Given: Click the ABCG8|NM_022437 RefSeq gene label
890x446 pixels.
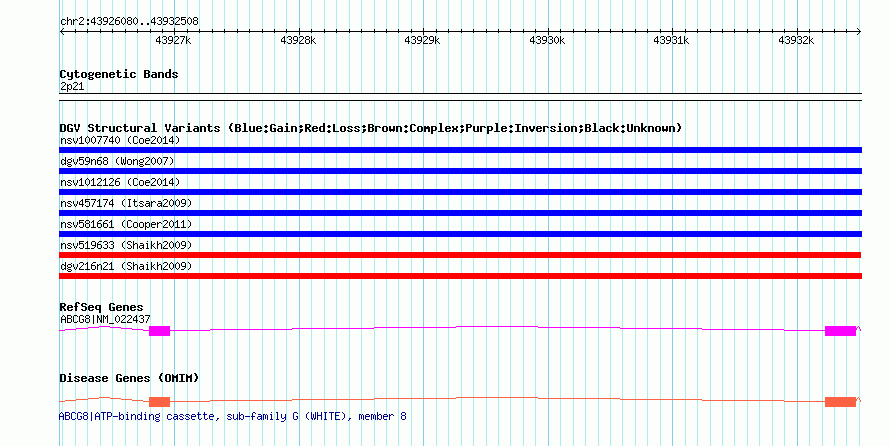Looking at the screenshot, I should coord(105,319).
